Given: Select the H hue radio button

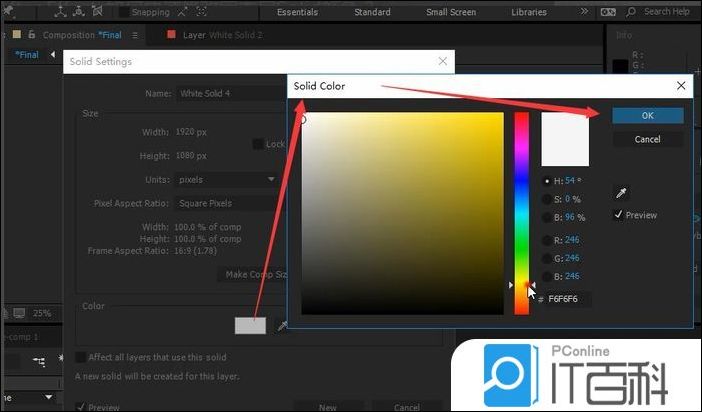Looking at the screenshot, I should (x=546, y=181).
